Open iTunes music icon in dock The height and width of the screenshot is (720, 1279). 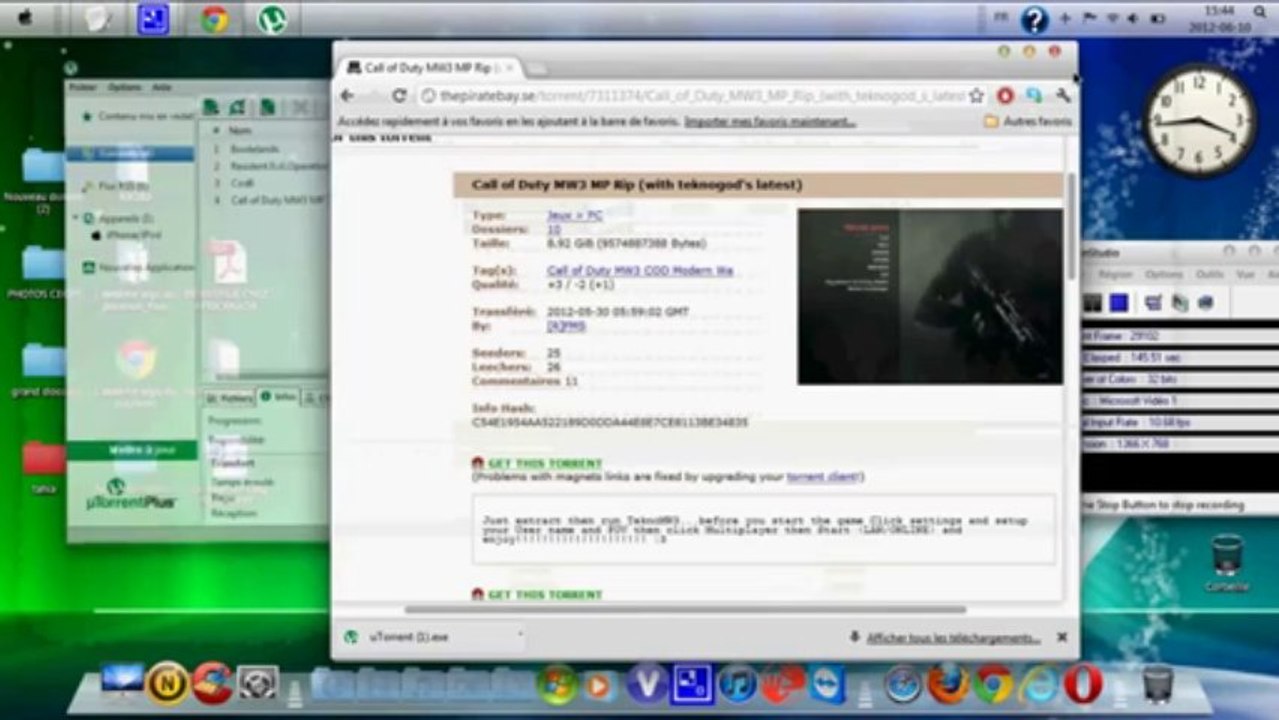738,684
